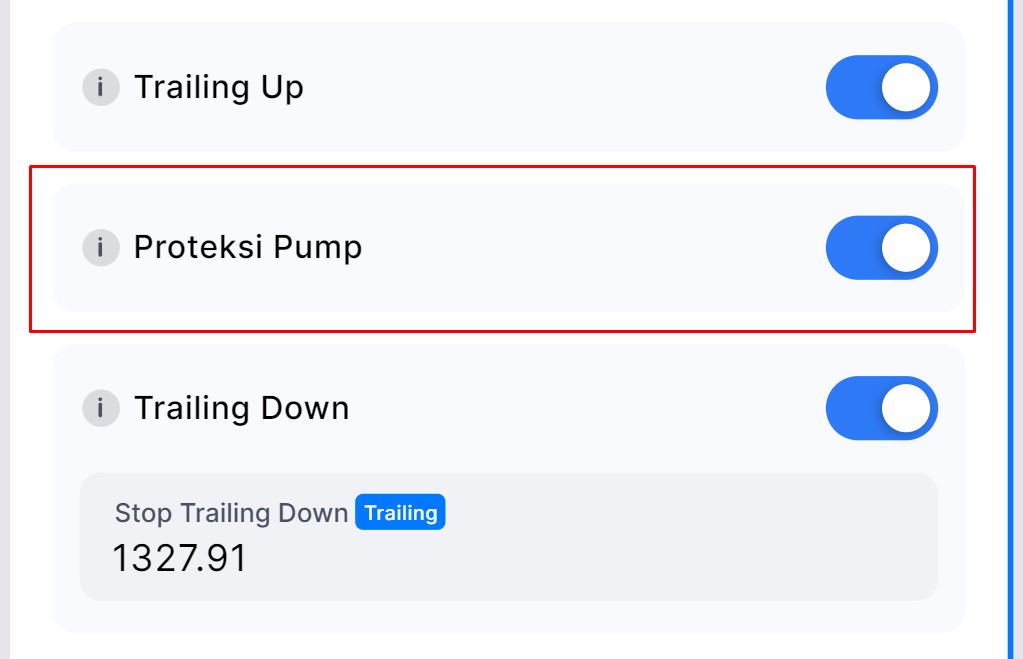Open the Proteksi Pump info icon
The width and height of the screenshot is (1023, 659).
pos(101,247)
